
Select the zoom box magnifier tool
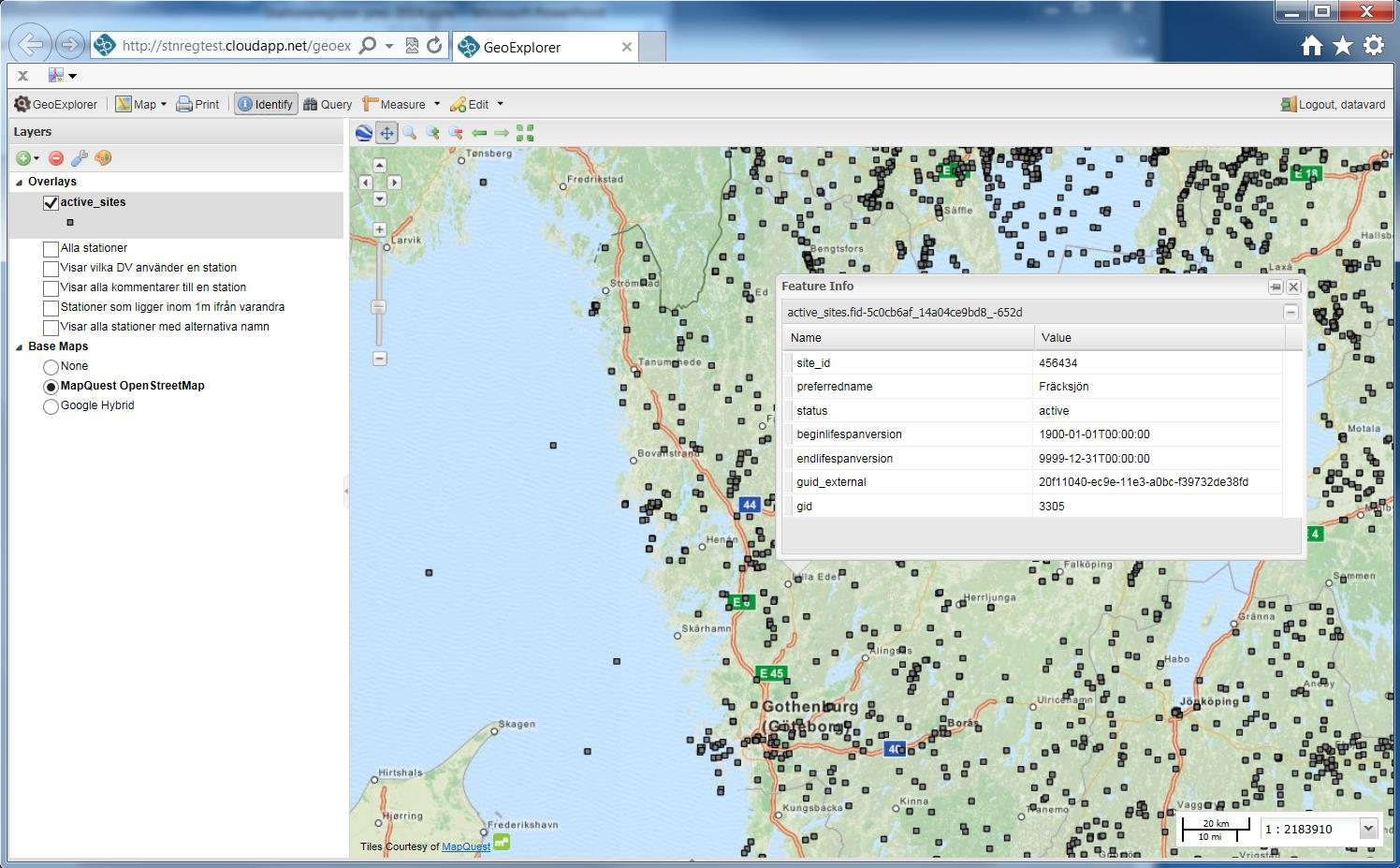[410, 133]
